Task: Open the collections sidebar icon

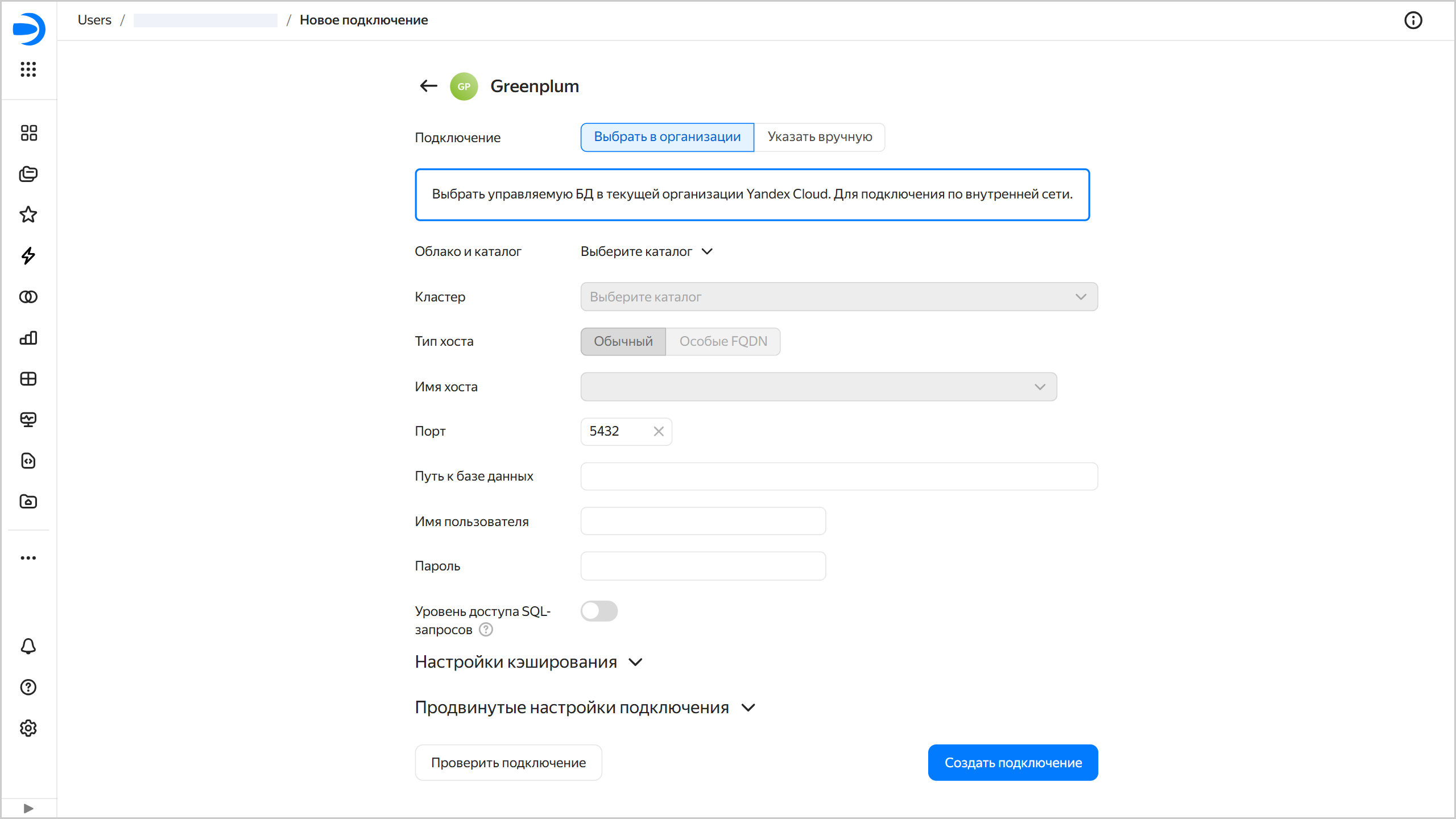Action: 28,174
